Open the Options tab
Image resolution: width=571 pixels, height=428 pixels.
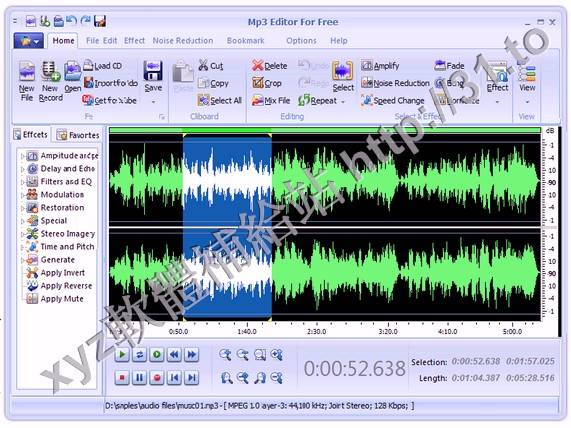(301, 40)
